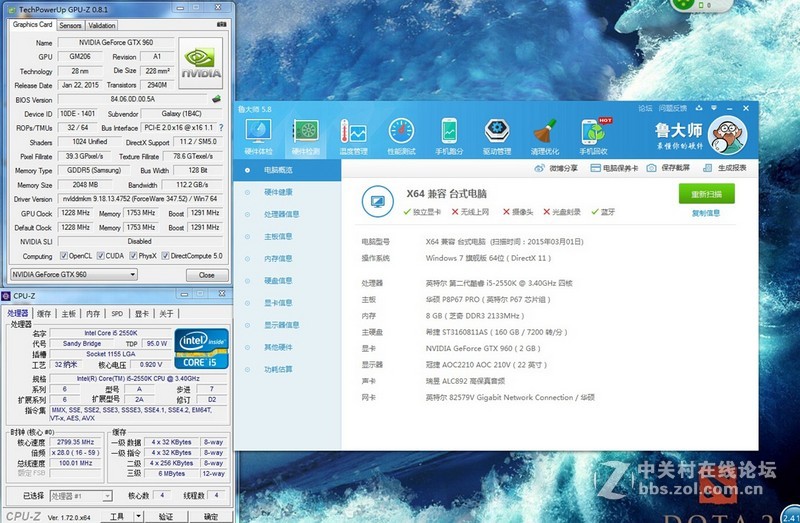Click the BIOS Version field 84.06.0D.00.5A
This screenshot has height=523, width=800.
(133, 99)
